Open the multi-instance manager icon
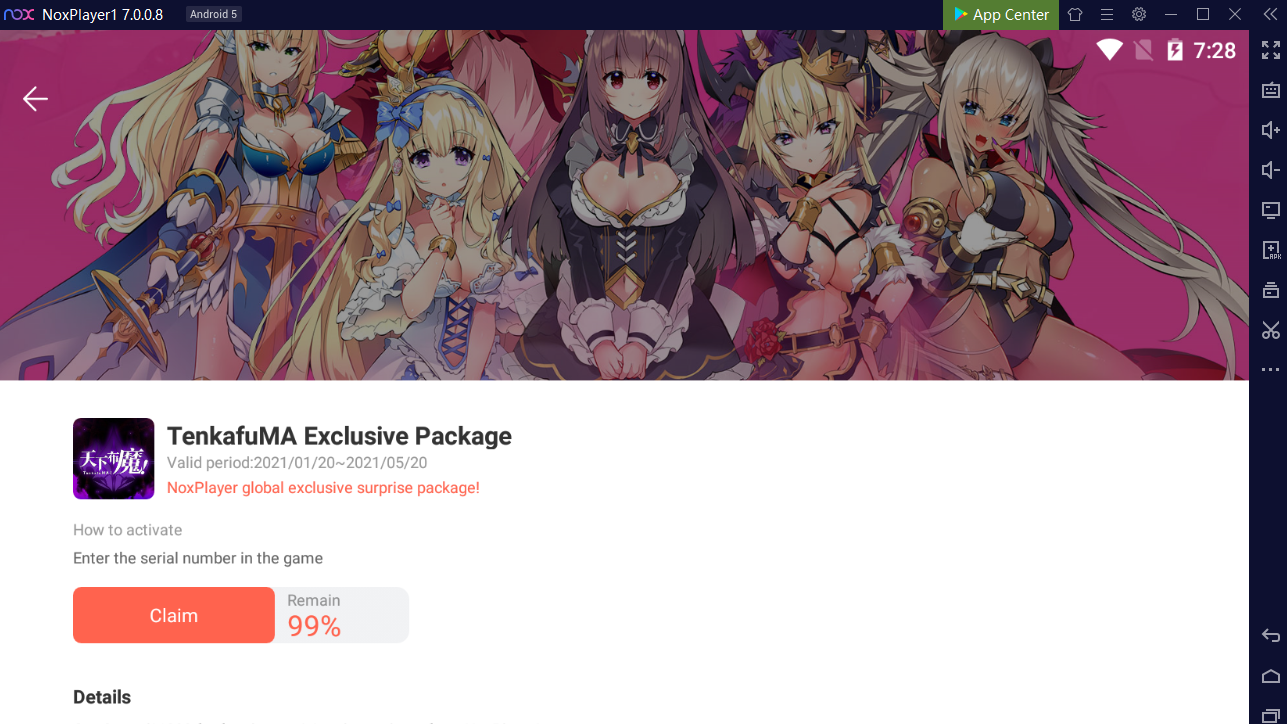Screen dimensions: 1287x724 click(x=1271, y=290)
